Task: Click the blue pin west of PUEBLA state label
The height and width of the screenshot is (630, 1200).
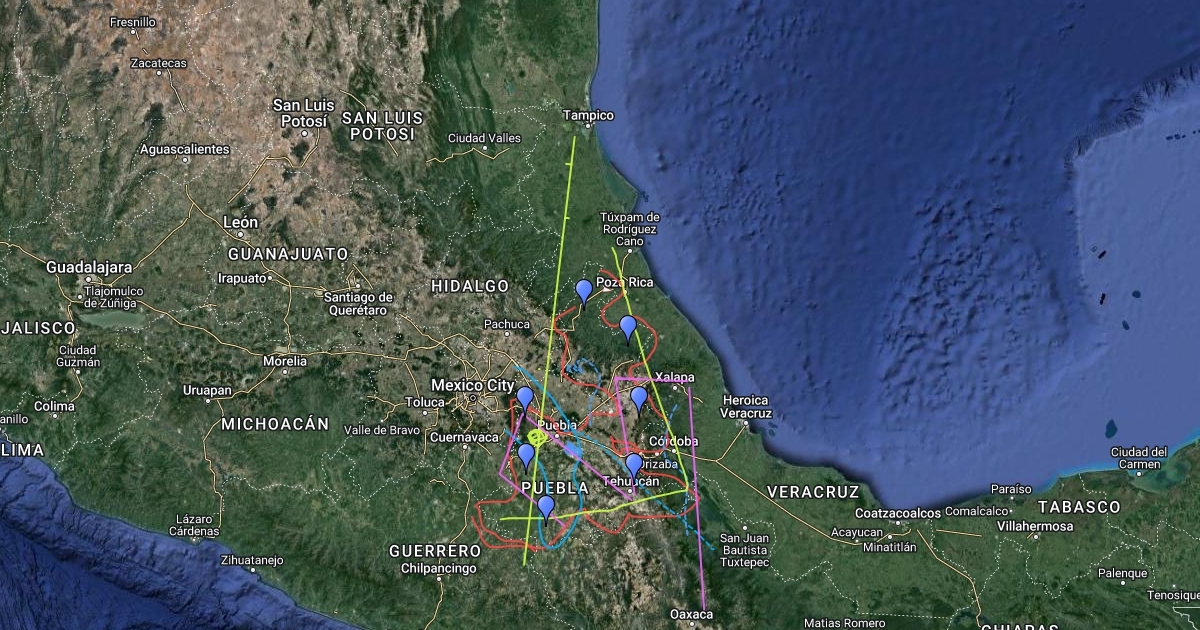Action: tap(526, 456)
